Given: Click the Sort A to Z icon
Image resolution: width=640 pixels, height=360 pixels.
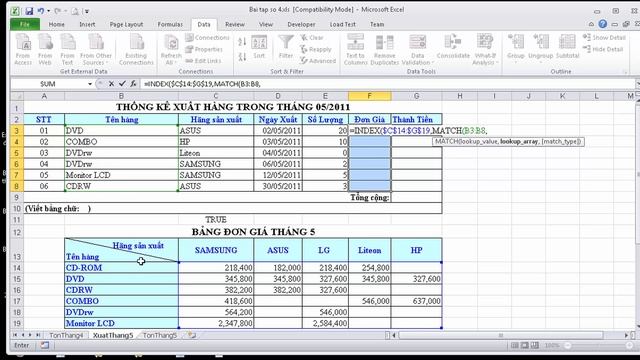Looking at the screenshot, I should pyautogui.click(x=242, y=42).
